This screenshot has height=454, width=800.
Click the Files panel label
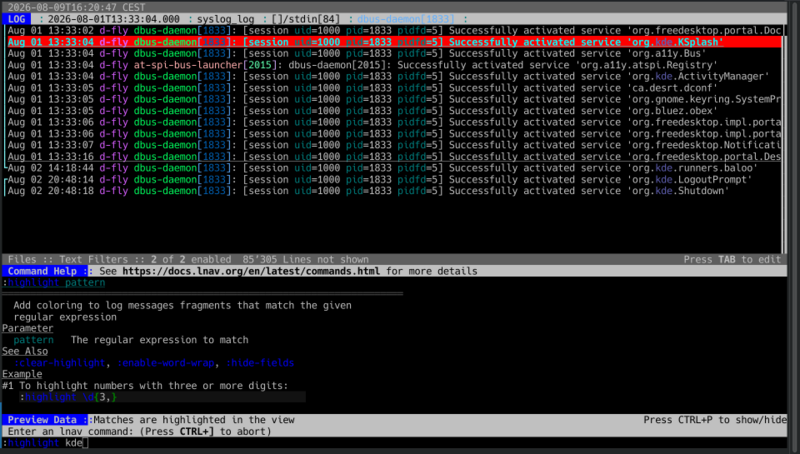21,260
